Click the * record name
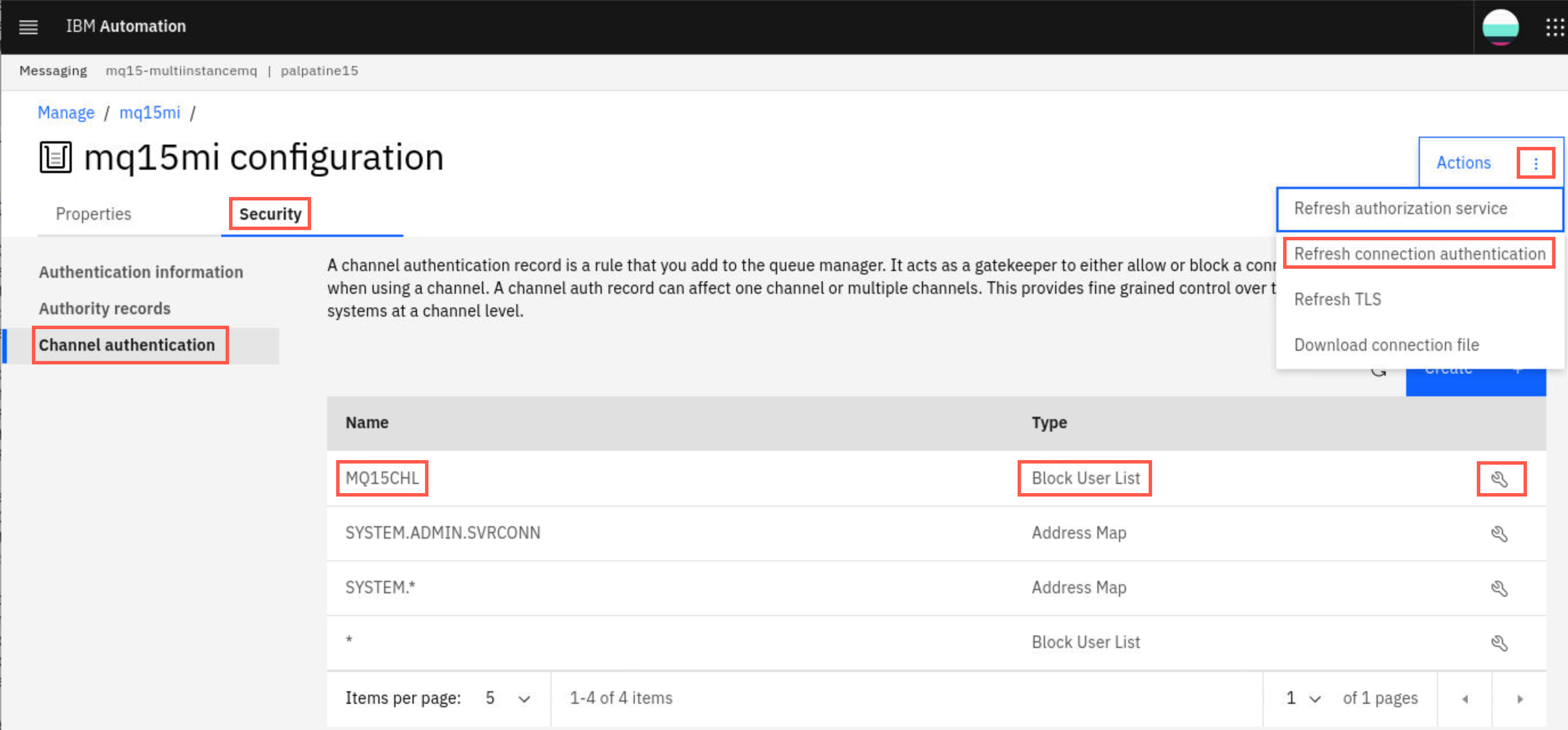The image size is (1568, 730). [349, 640]
